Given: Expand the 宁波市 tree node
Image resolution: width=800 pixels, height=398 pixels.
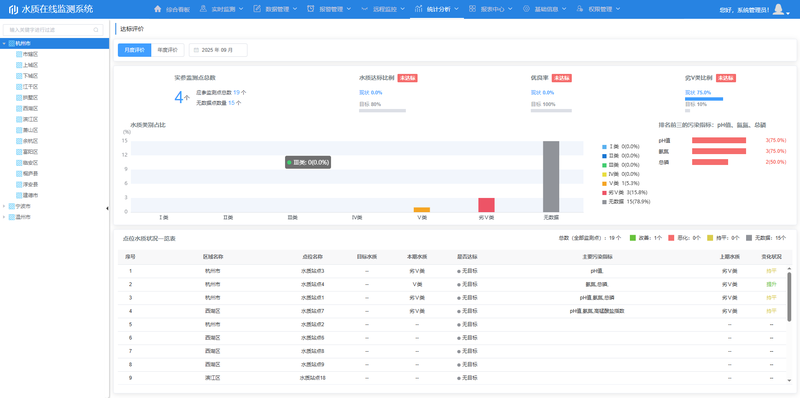Looking at the screenshot, I should (4, 206).
